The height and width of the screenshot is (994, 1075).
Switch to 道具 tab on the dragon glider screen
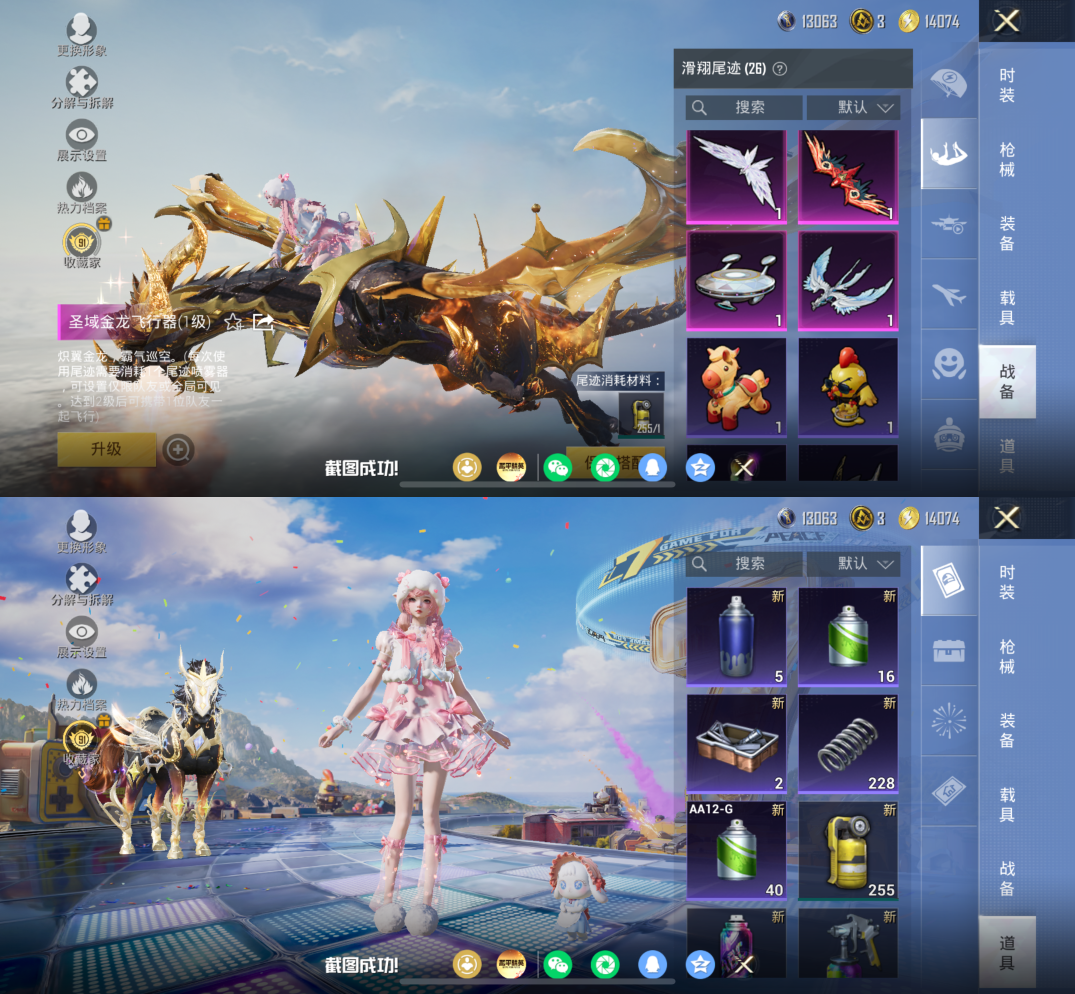pos(1006,456)
